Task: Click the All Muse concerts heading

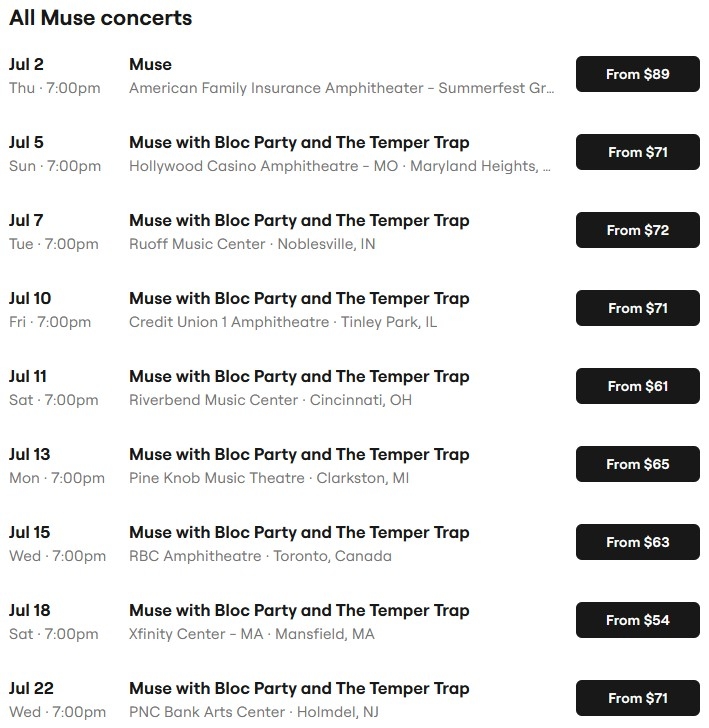Action: click(100, 18)
